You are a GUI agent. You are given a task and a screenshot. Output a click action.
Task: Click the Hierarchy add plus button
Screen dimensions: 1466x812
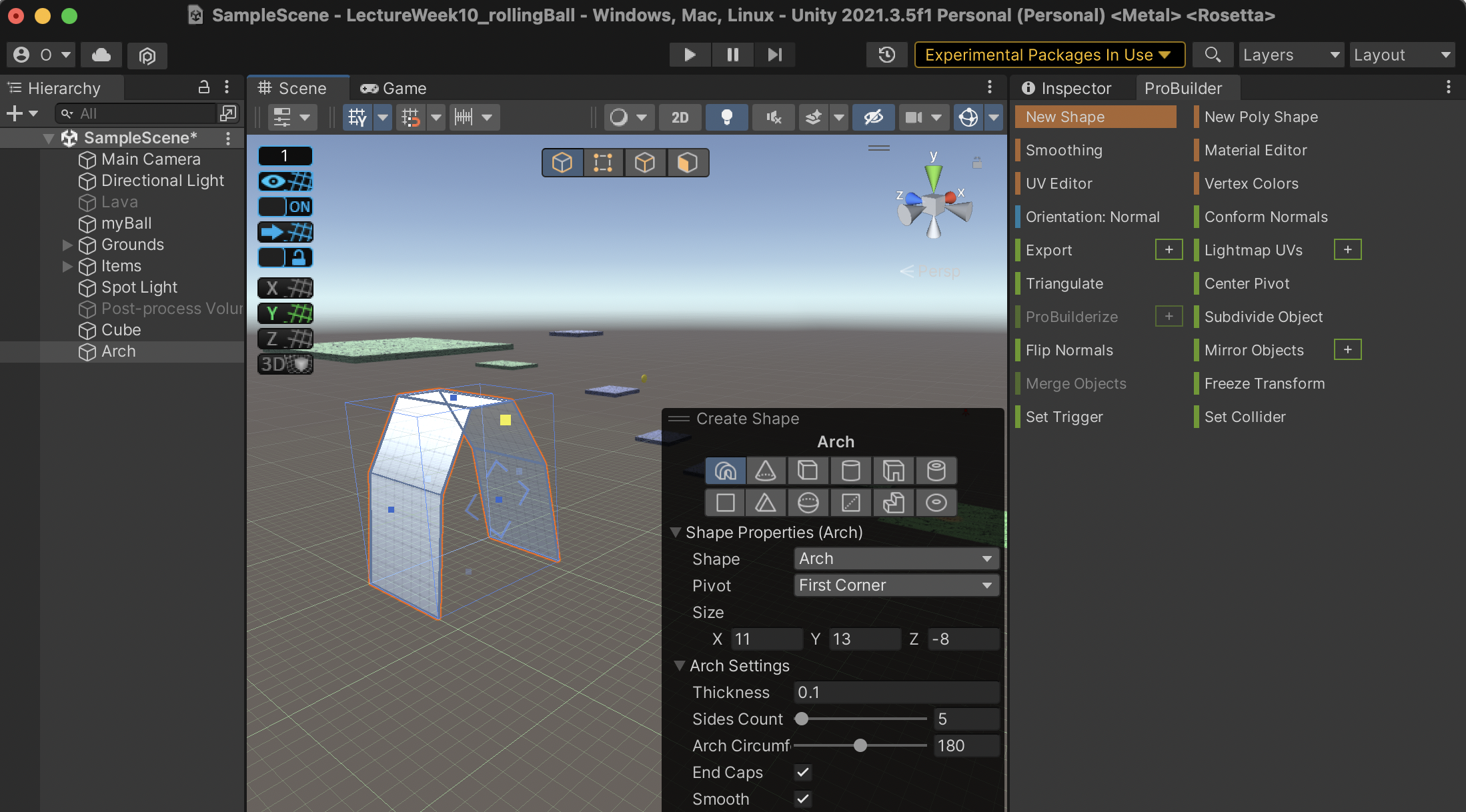click(x=15, y=114)
